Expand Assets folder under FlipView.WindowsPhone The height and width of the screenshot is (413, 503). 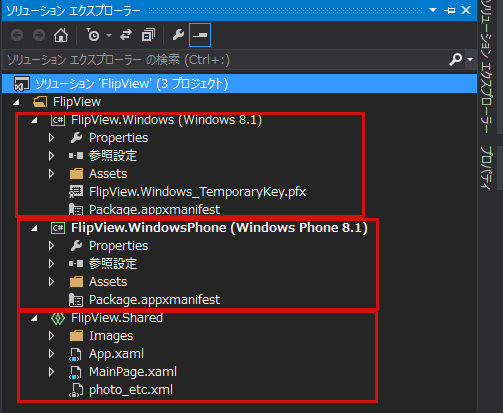point(51,282)
